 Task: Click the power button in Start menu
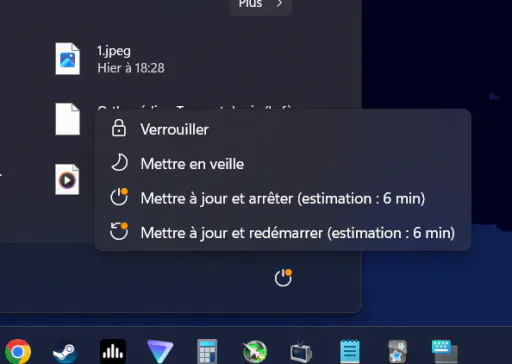tap(283, 278)
